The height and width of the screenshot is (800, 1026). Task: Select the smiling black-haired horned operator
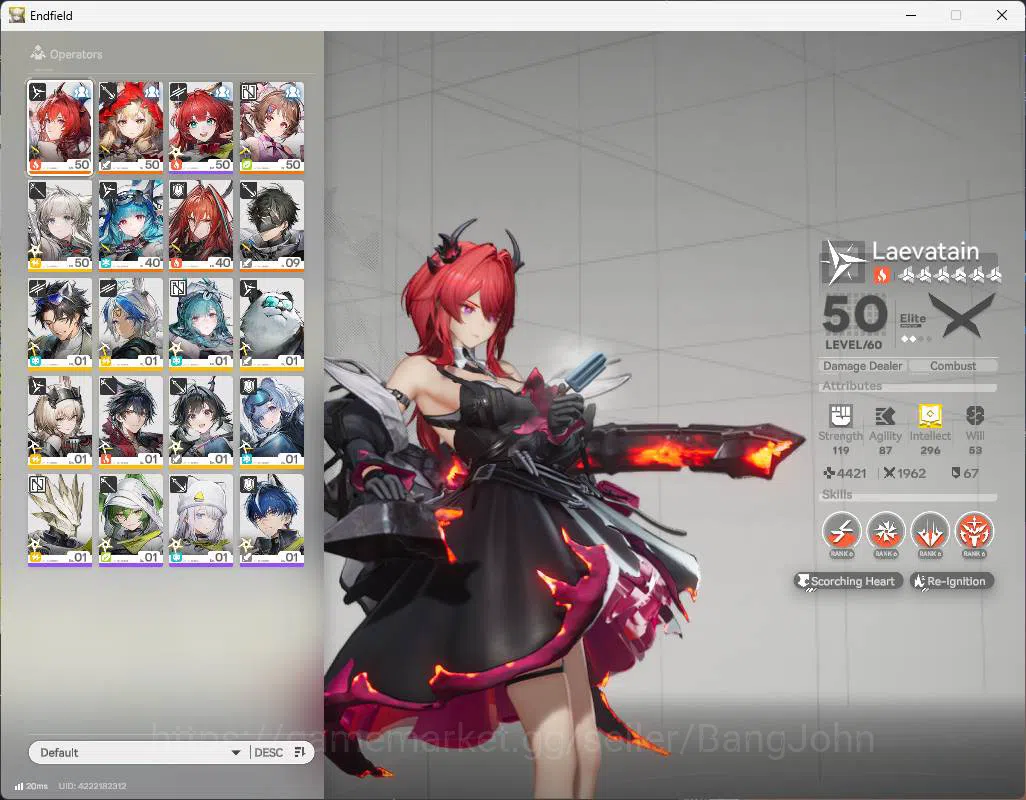point(201,422)
